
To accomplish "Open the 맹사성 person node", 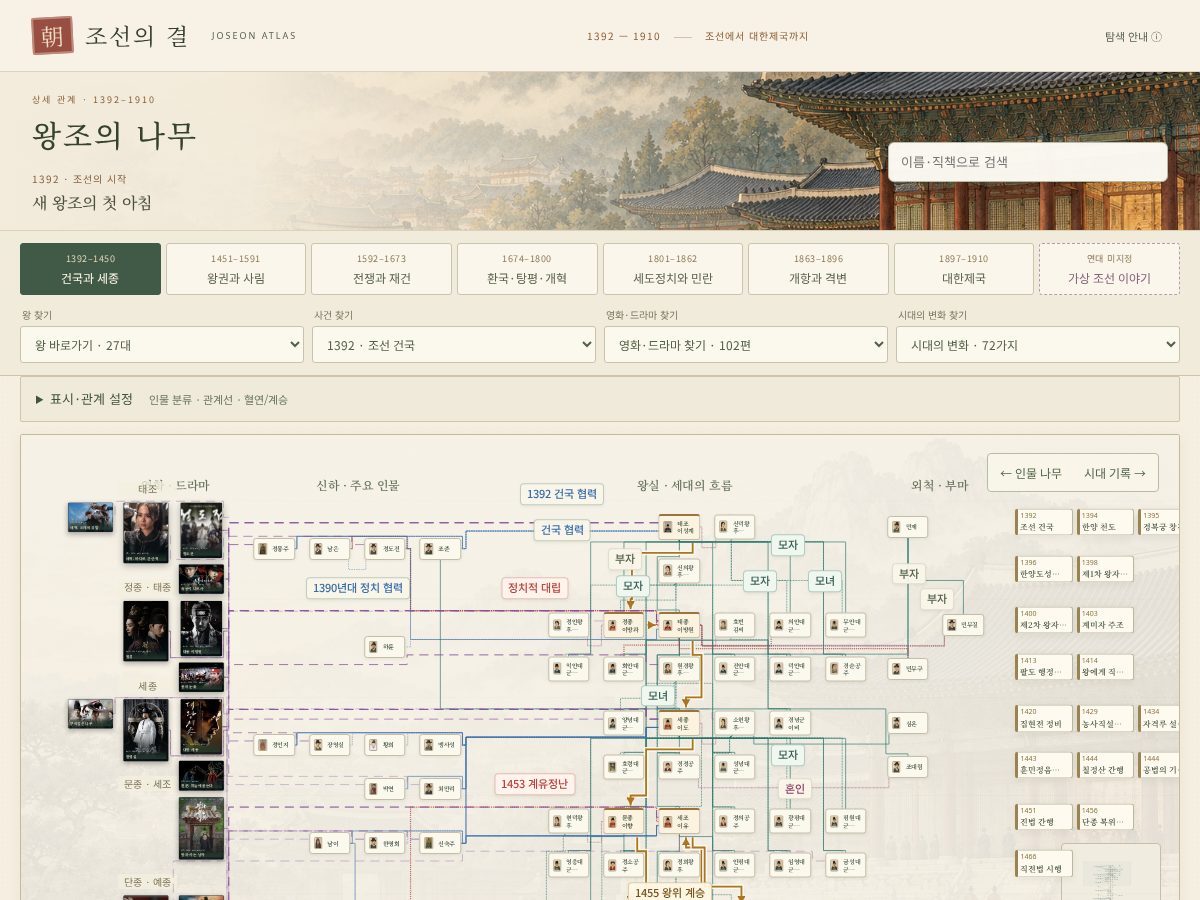I will pos(440,745).
